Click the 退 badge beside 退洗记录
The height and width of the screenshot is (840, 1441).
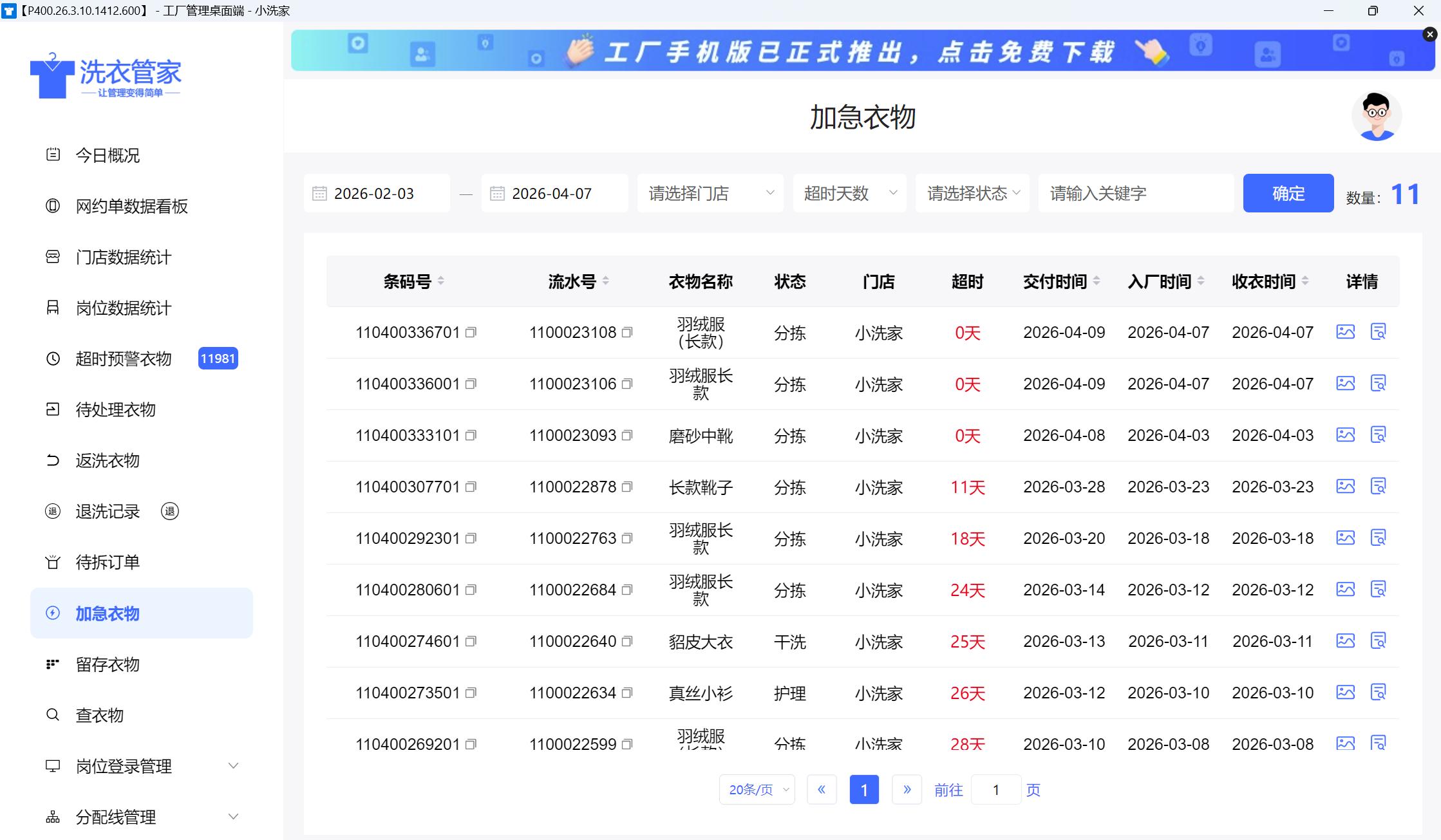[x=169, y=512]
